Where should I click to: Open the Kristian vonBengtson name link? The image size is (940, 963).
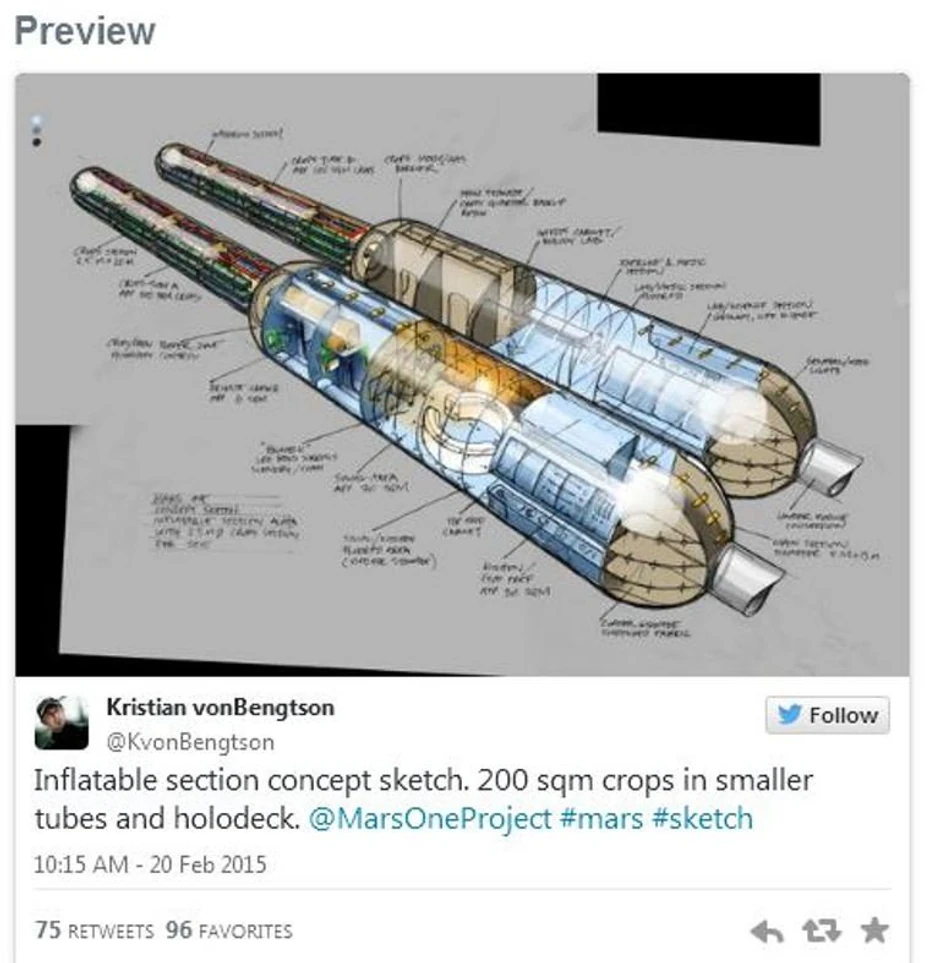(x=220, y=708)
